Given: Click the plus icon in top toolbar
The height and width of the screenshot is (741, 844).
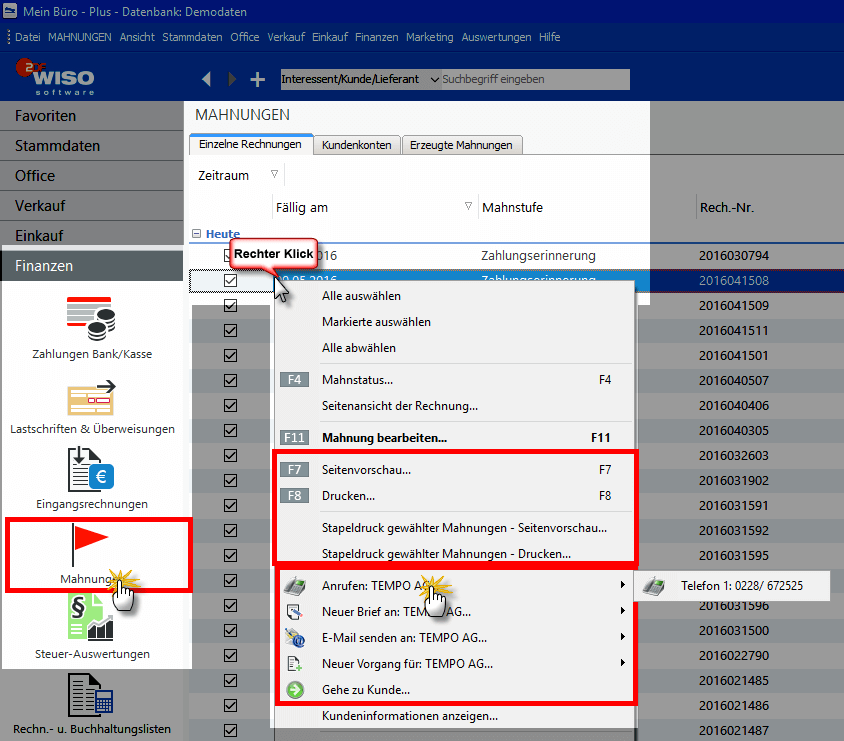Looking at the screenshot, I should (258, 79).
